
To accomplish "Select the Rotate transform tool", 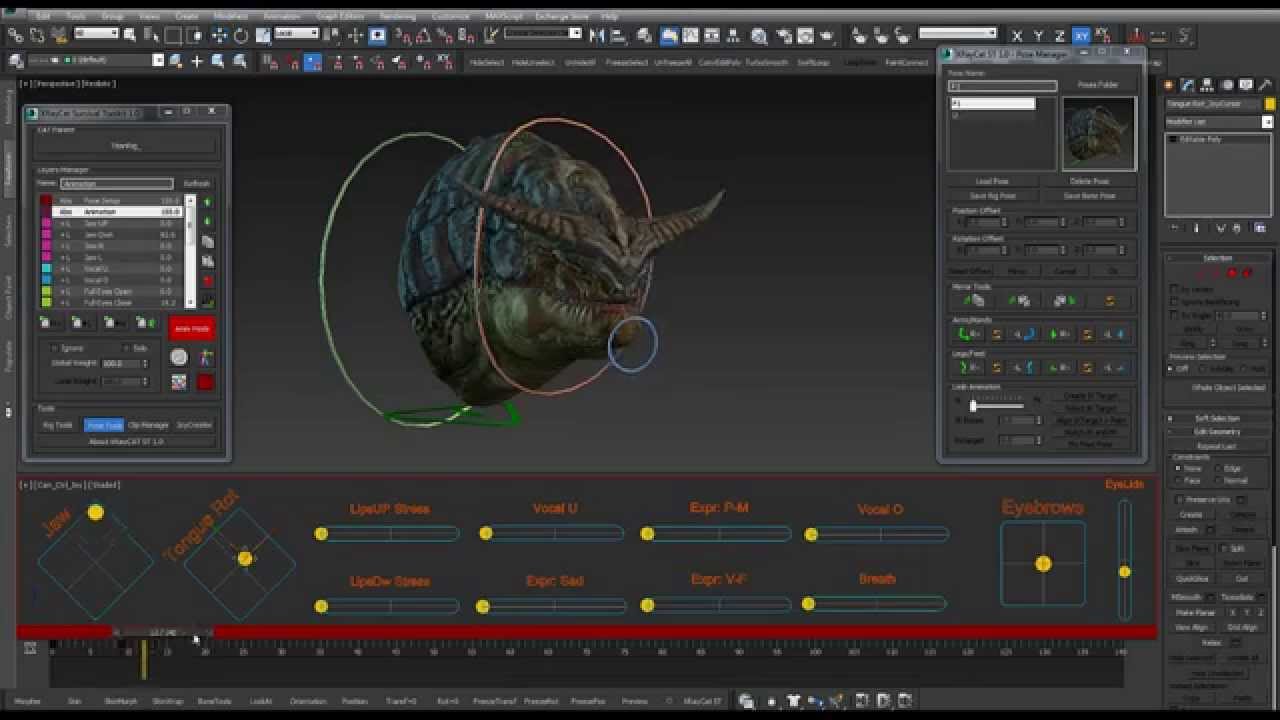I will click(x=241, y=36).
